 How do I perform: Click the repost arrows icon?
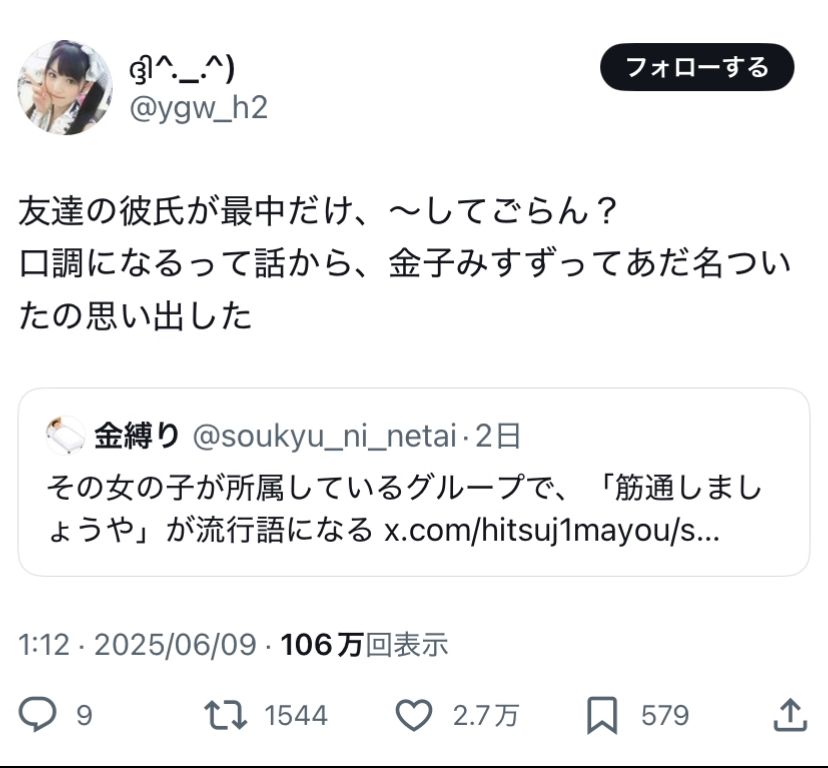click(223, 714)
